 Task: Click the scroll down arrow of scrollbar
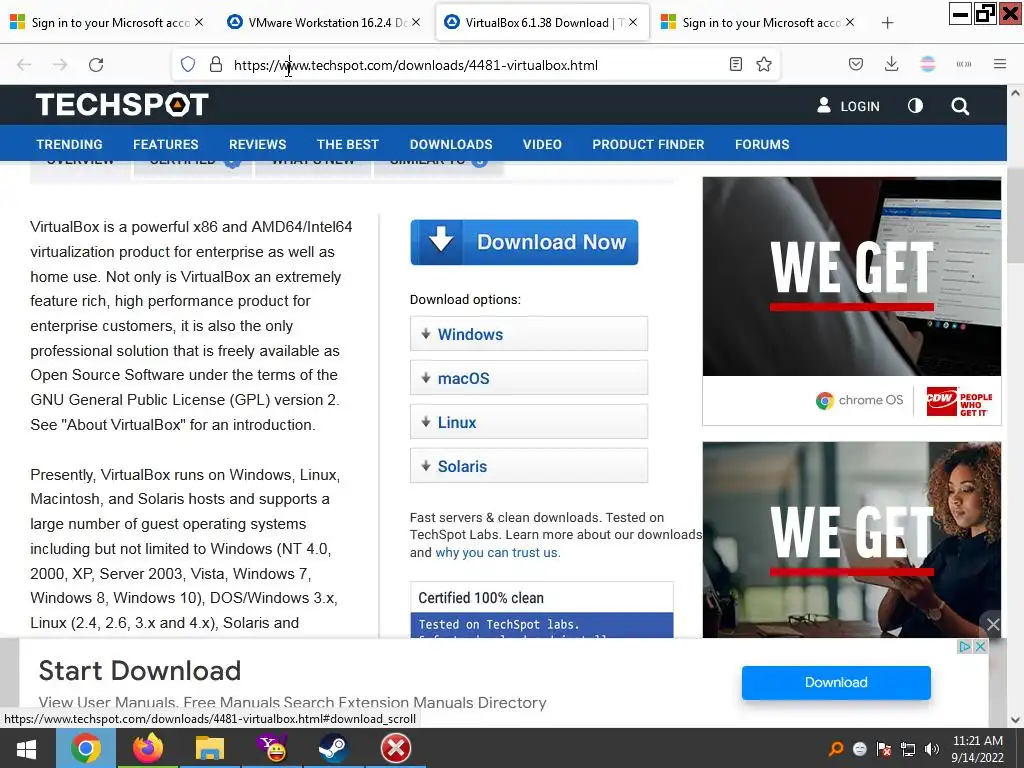[x=1015, y=720]
